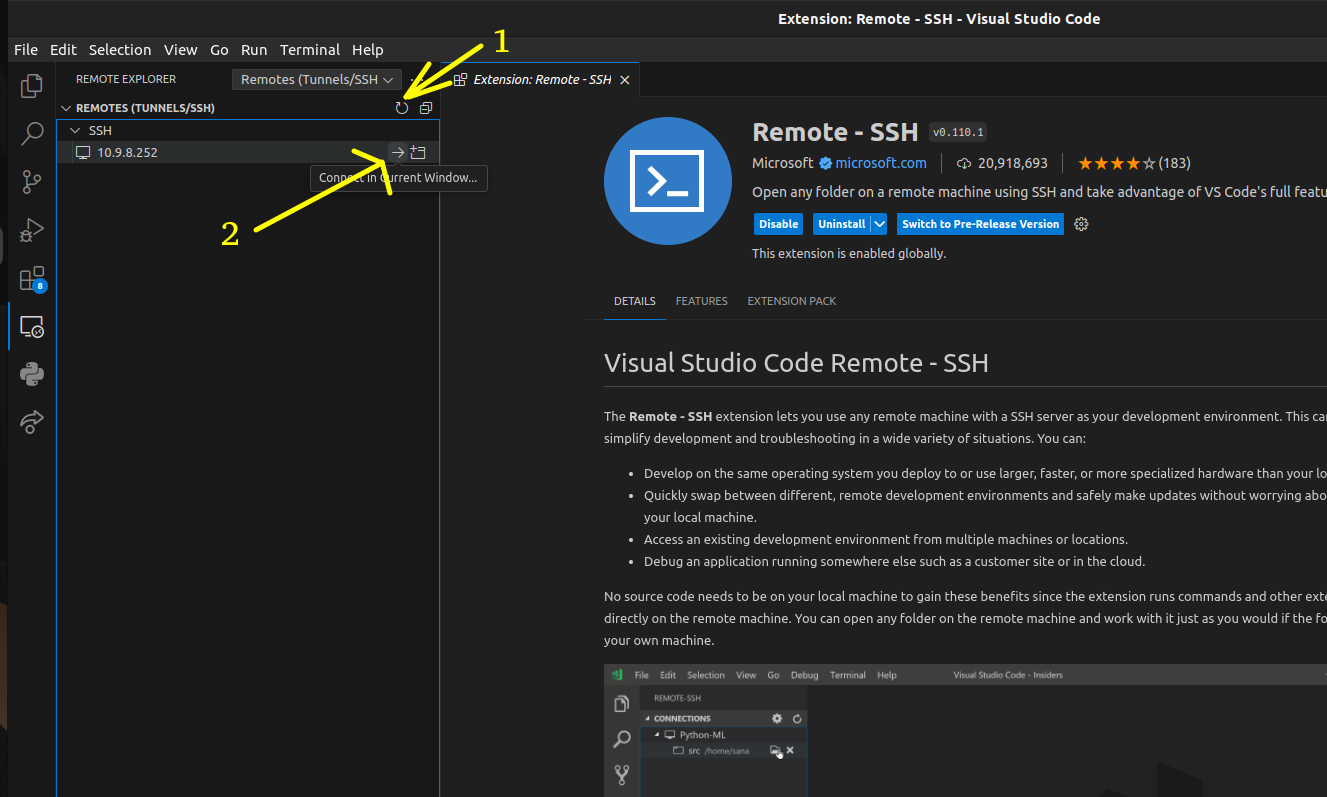Open the Run menu
The height and width of the screenshot is (797, 1327).
tap(254, 49)
